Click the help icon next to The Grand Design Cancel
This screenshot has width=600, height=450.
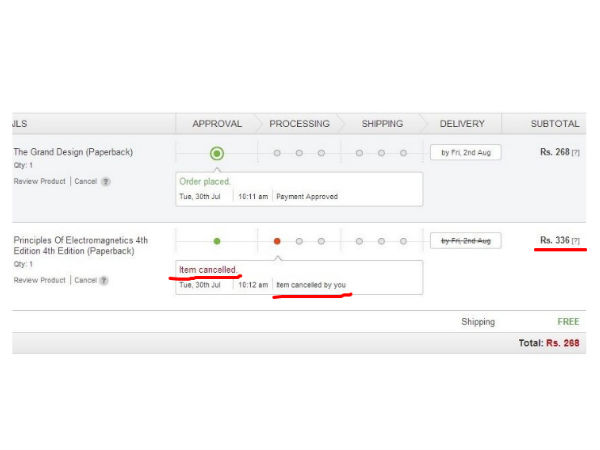106,181
